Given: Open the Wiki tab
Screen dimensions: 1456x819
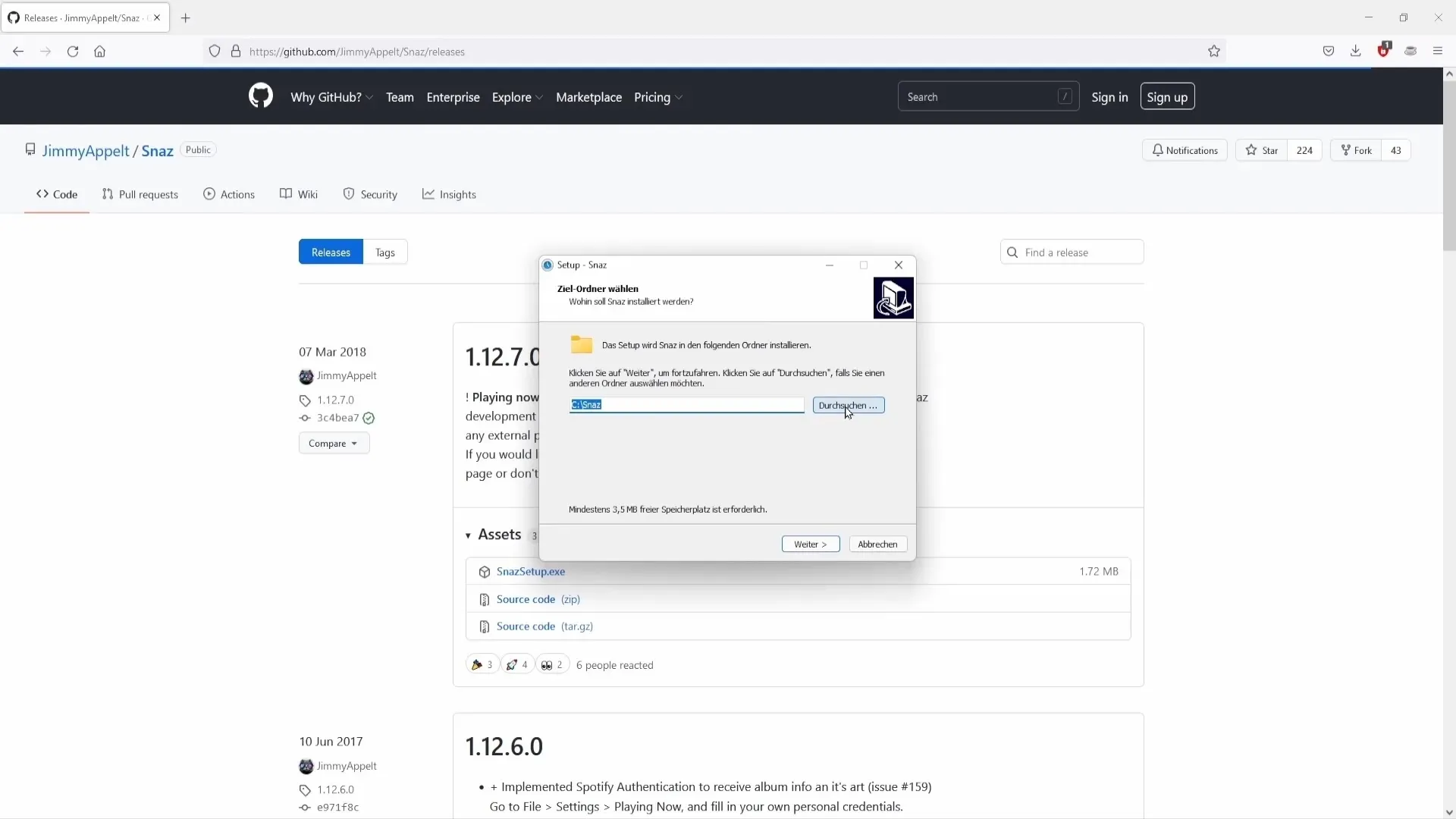Looking at the screenshot, I should pyautogui.click(x=299, y=194).
